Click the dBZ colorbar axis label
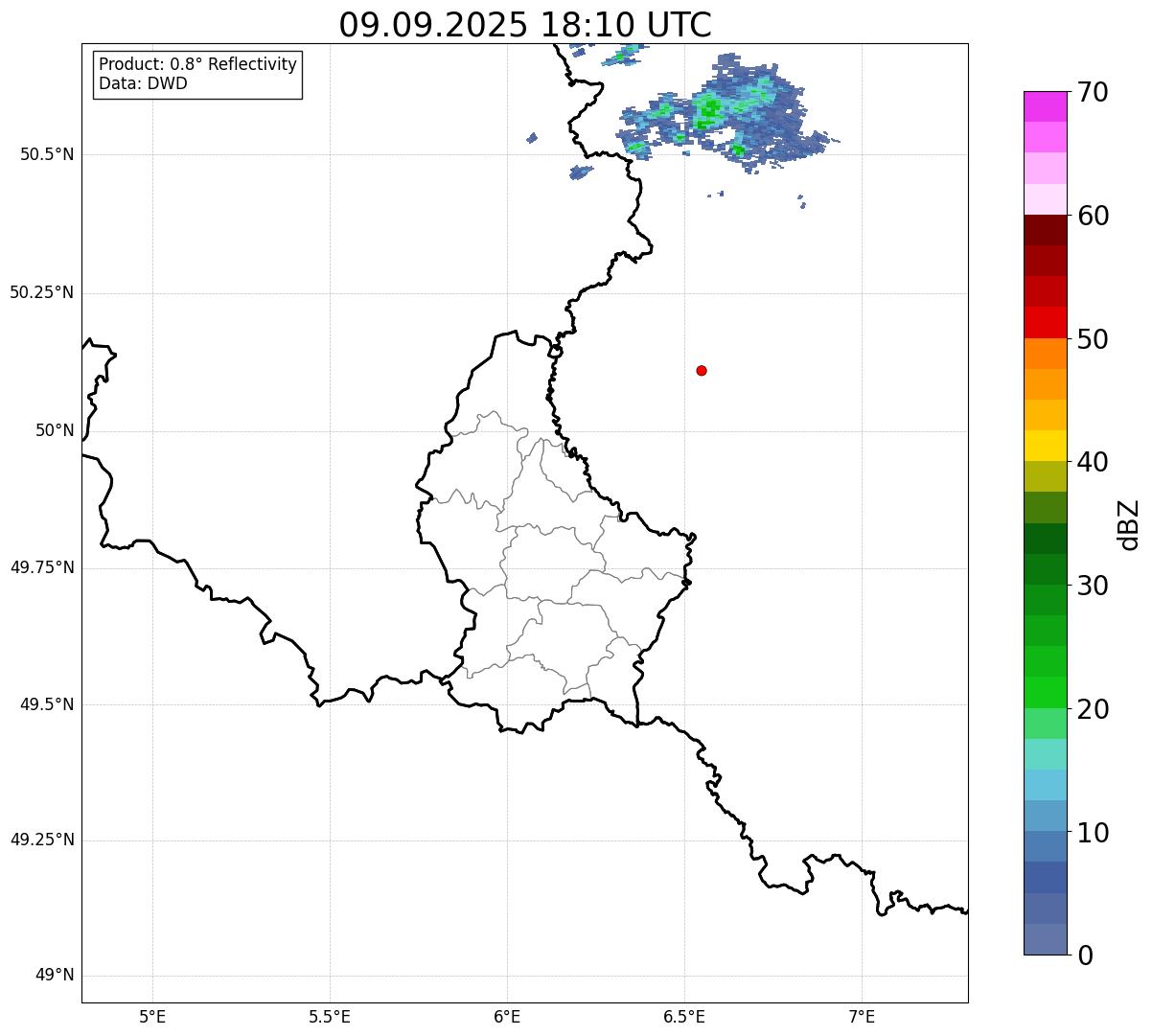 tap(1128, 523)
